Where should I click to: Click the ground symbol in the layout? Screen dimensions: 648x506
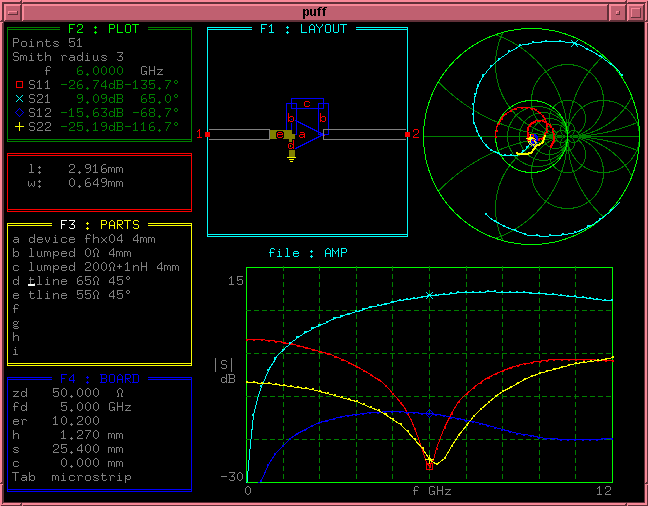pos(291,159)
